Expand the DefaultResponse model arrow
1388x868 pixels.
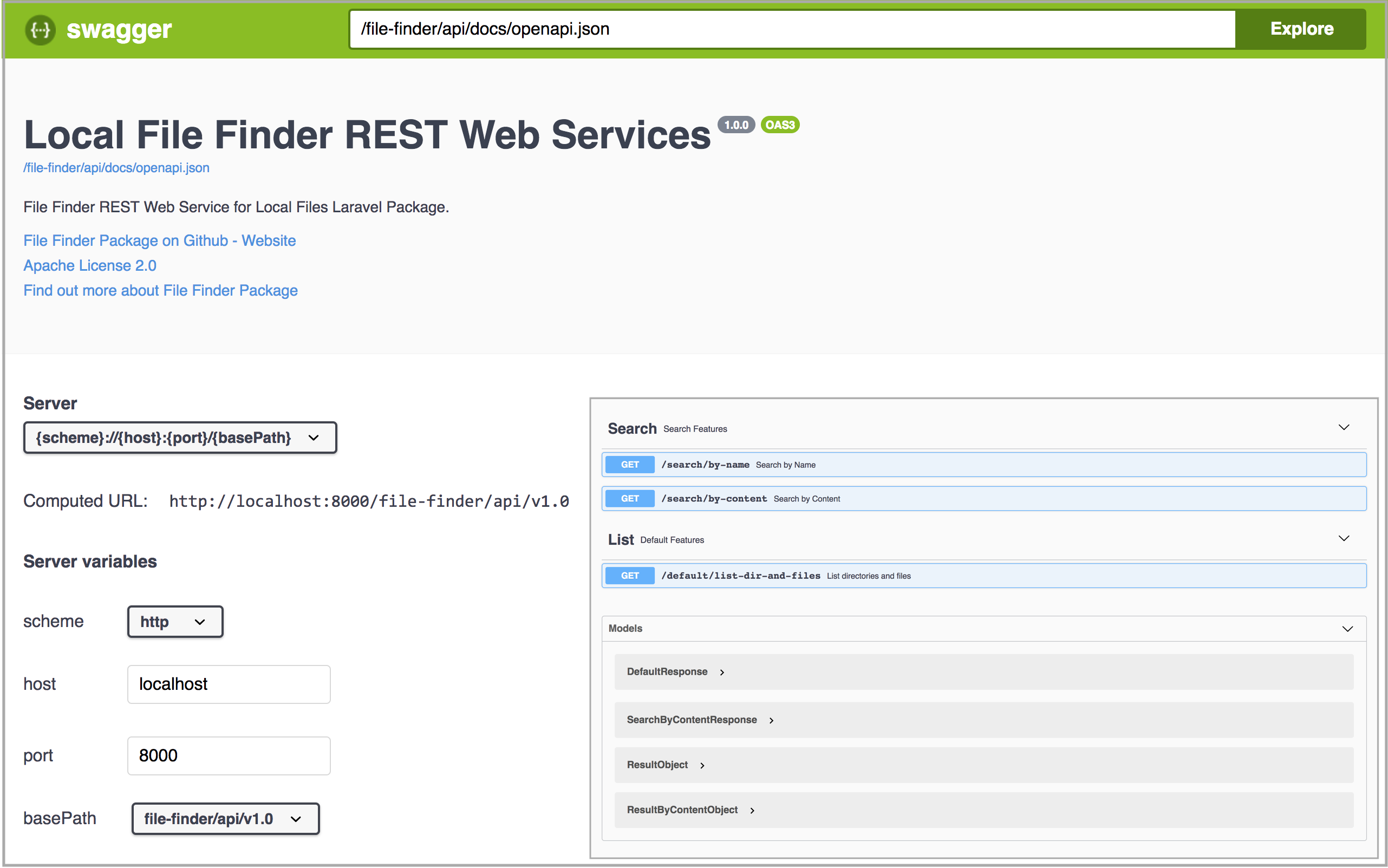click(x=722, y=672)
